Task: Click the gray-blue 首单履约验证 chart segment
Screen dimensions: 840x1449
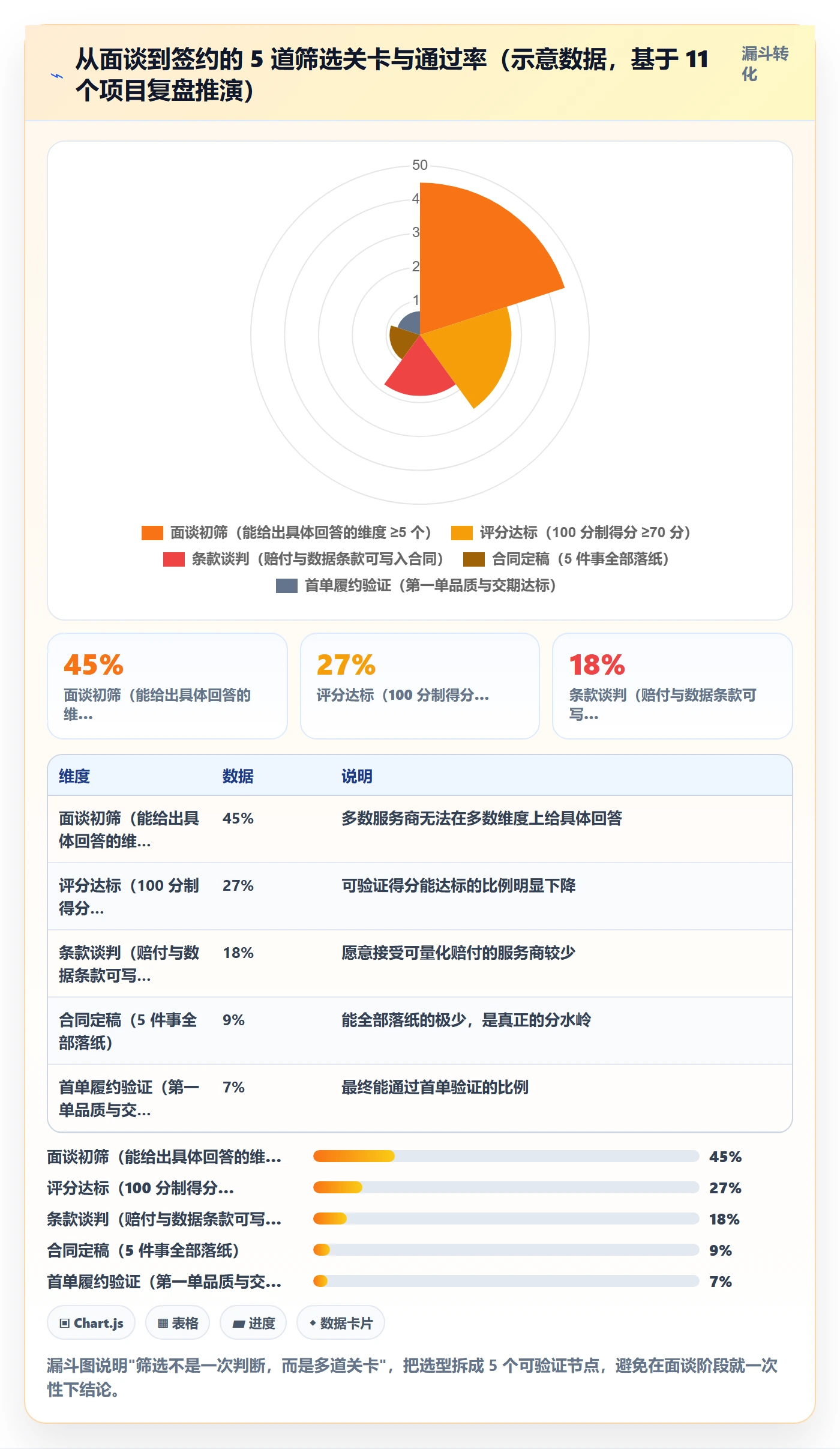Action: point(411,323)
